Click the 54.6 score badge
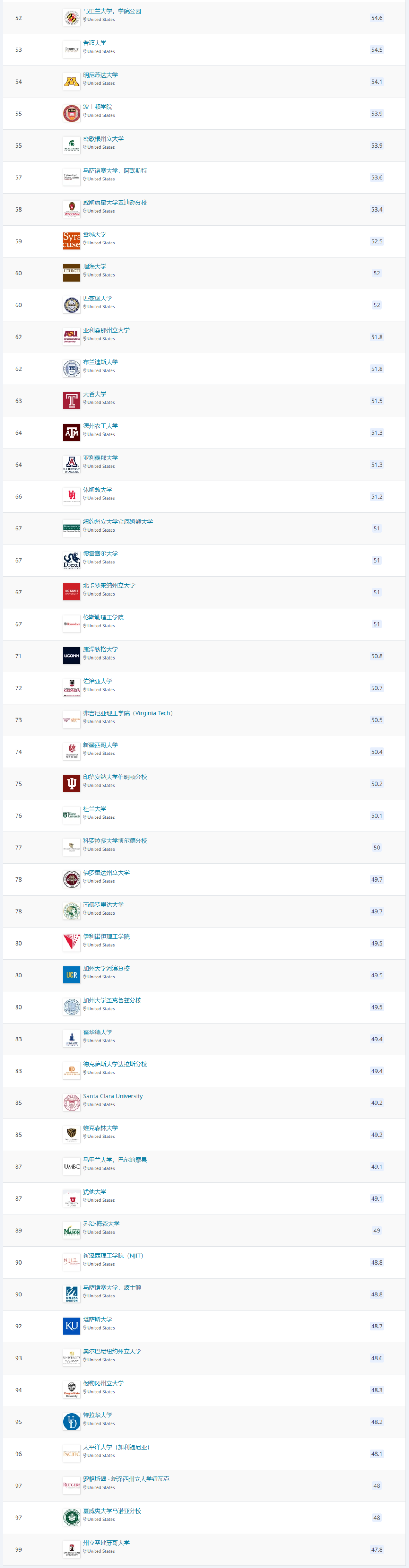The height and width of the screenshot is (1568, 409). pos(377,18)
